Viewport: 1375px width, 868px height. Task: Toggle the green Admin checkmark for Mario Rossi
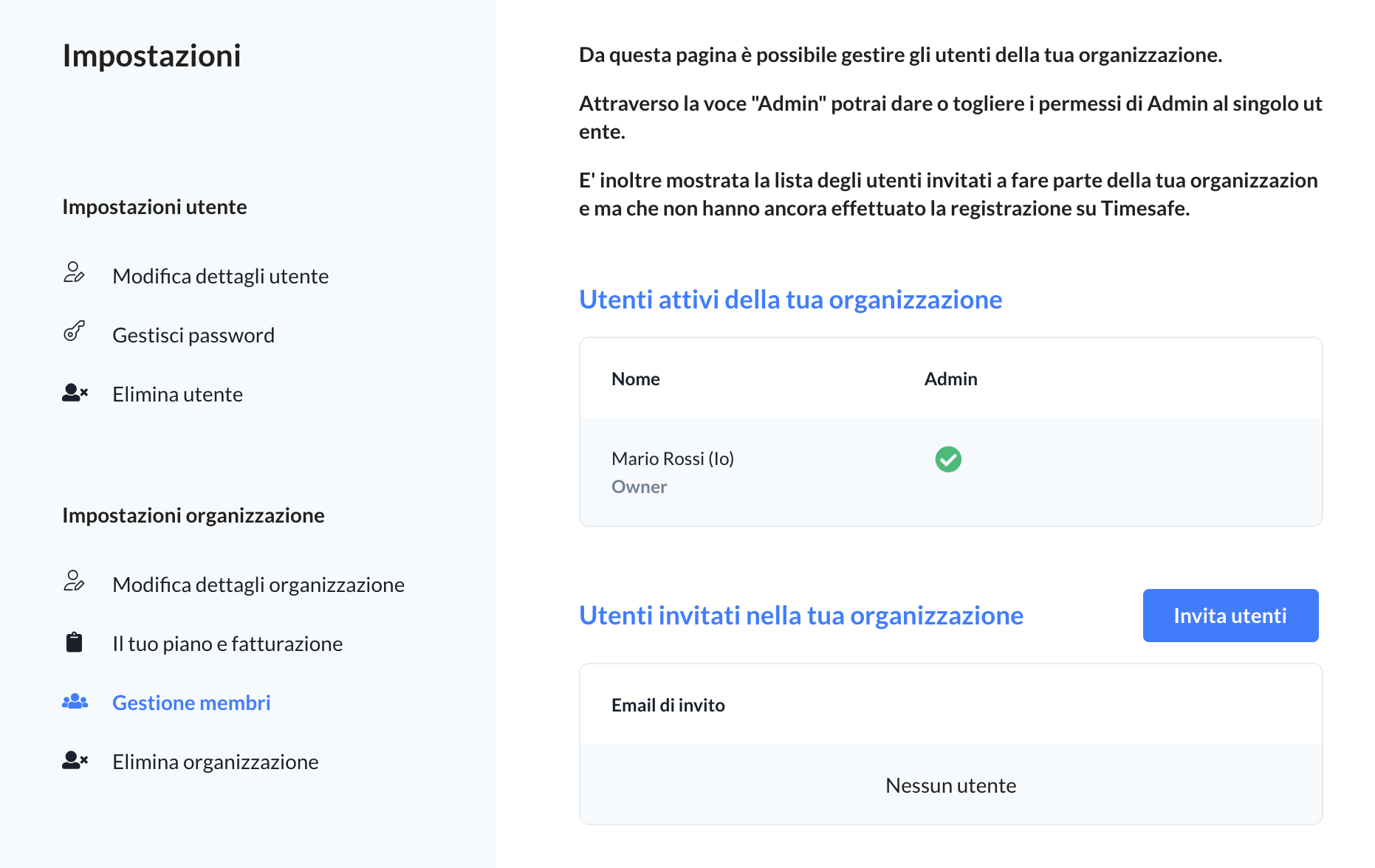(948, 459)
